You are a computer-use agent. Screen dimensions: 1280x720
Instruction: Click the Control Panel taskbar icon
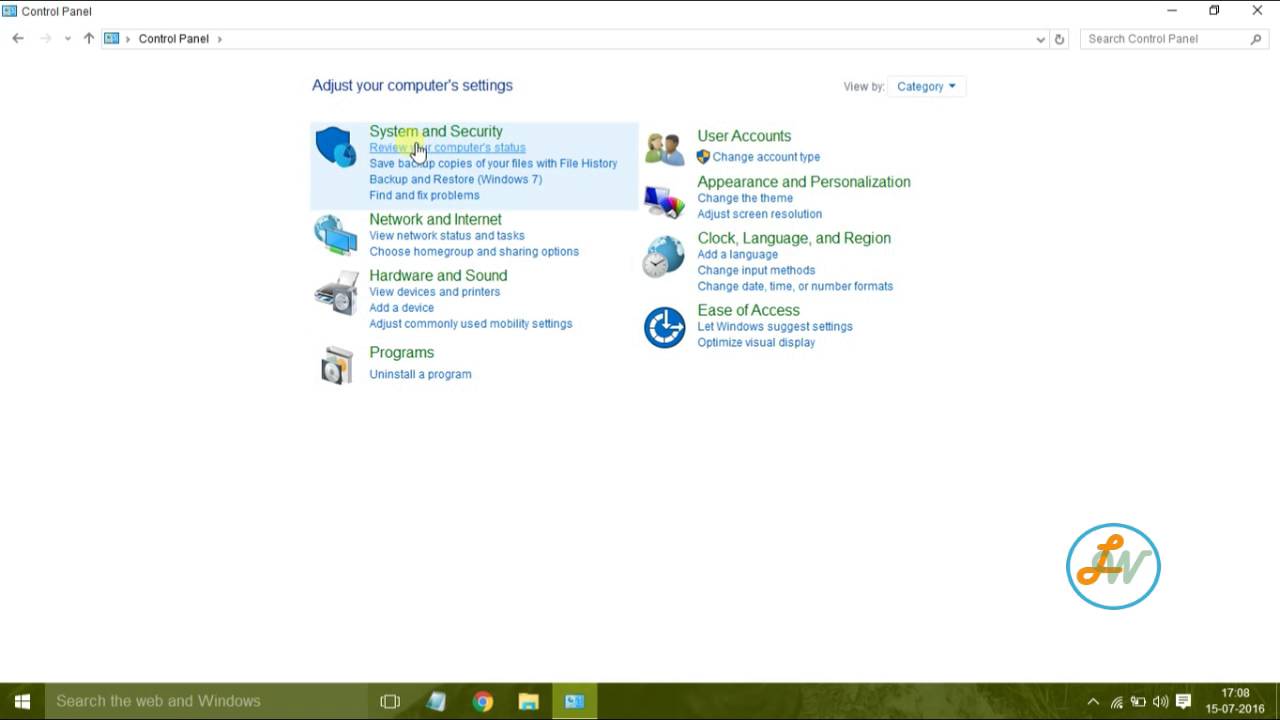tap(575, 701)
